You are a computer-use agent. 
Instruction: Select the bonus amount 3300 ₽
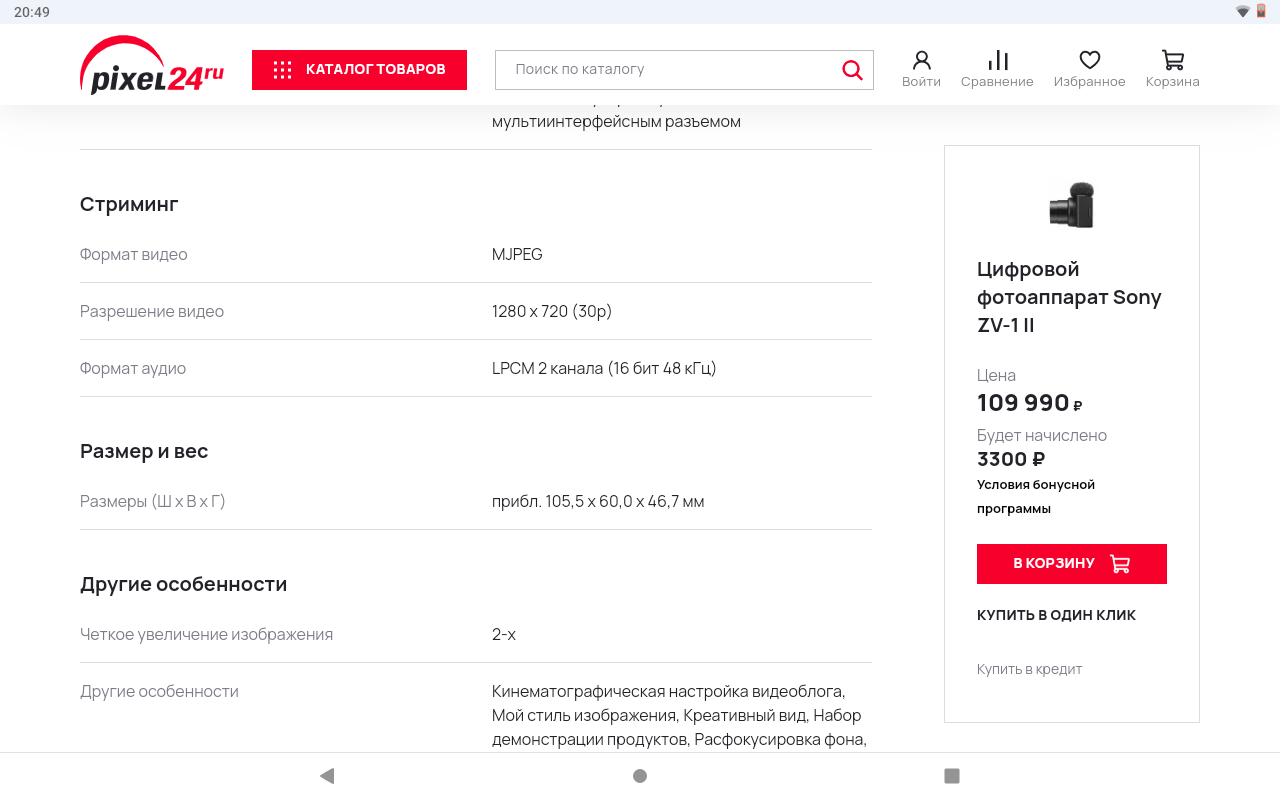(x=1011, y=459)
